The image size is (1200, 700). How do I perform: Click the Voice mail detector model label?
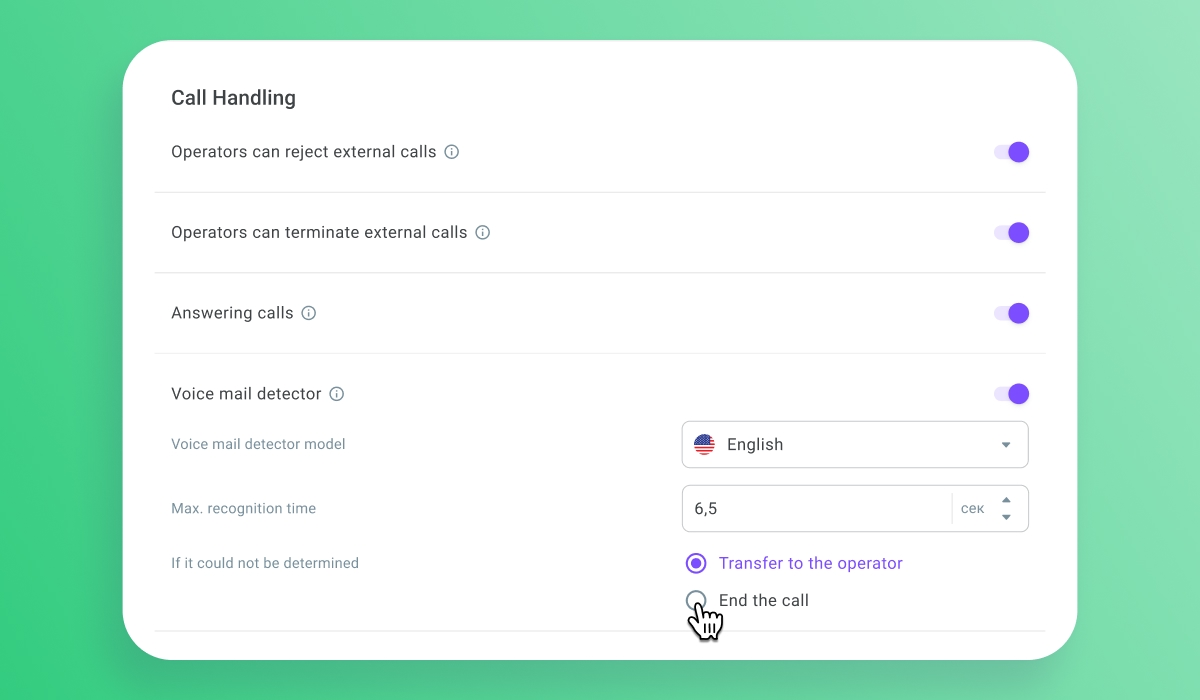[259, 444]
